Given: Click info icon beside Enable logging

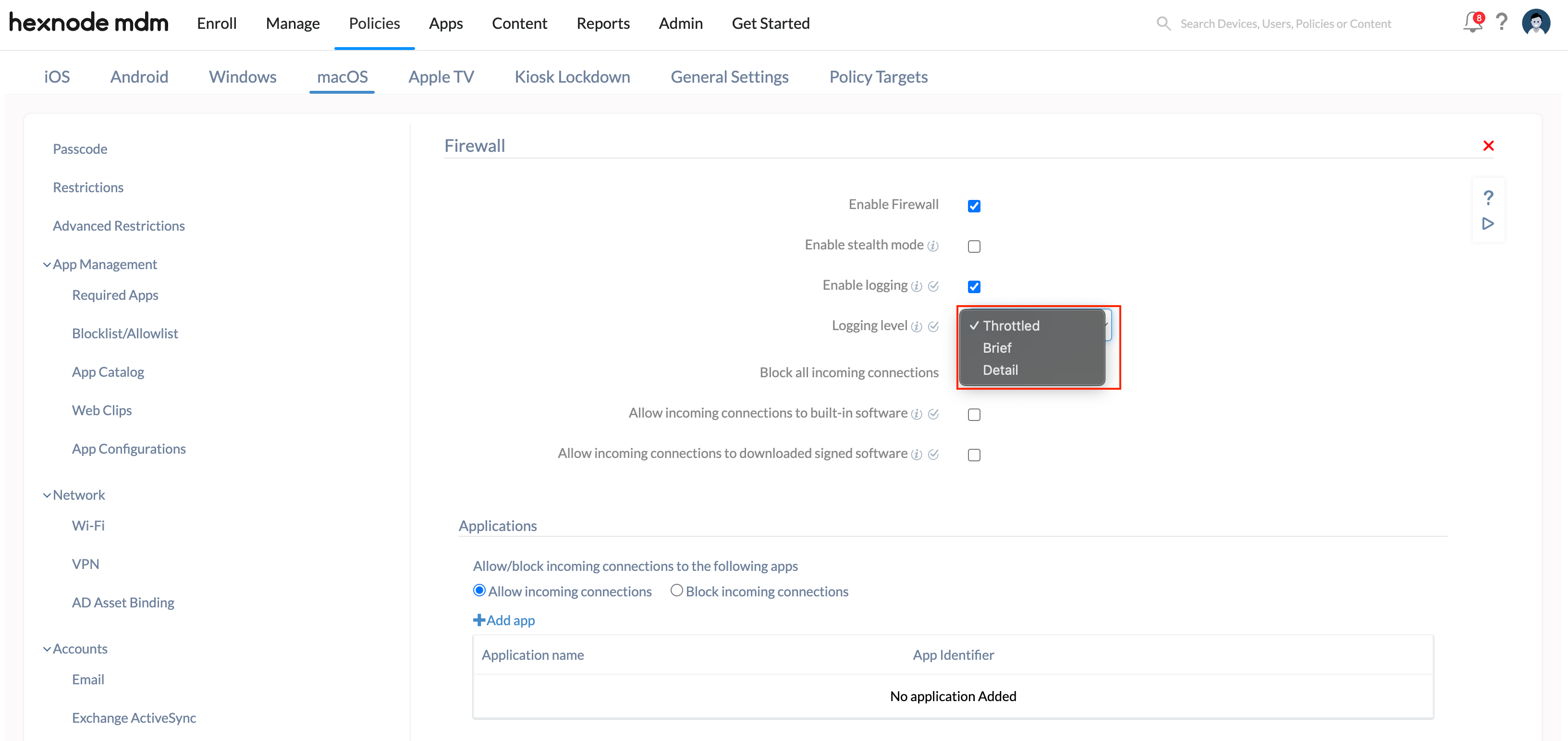Looking at the screenshot, I should (x=916, y=286).
